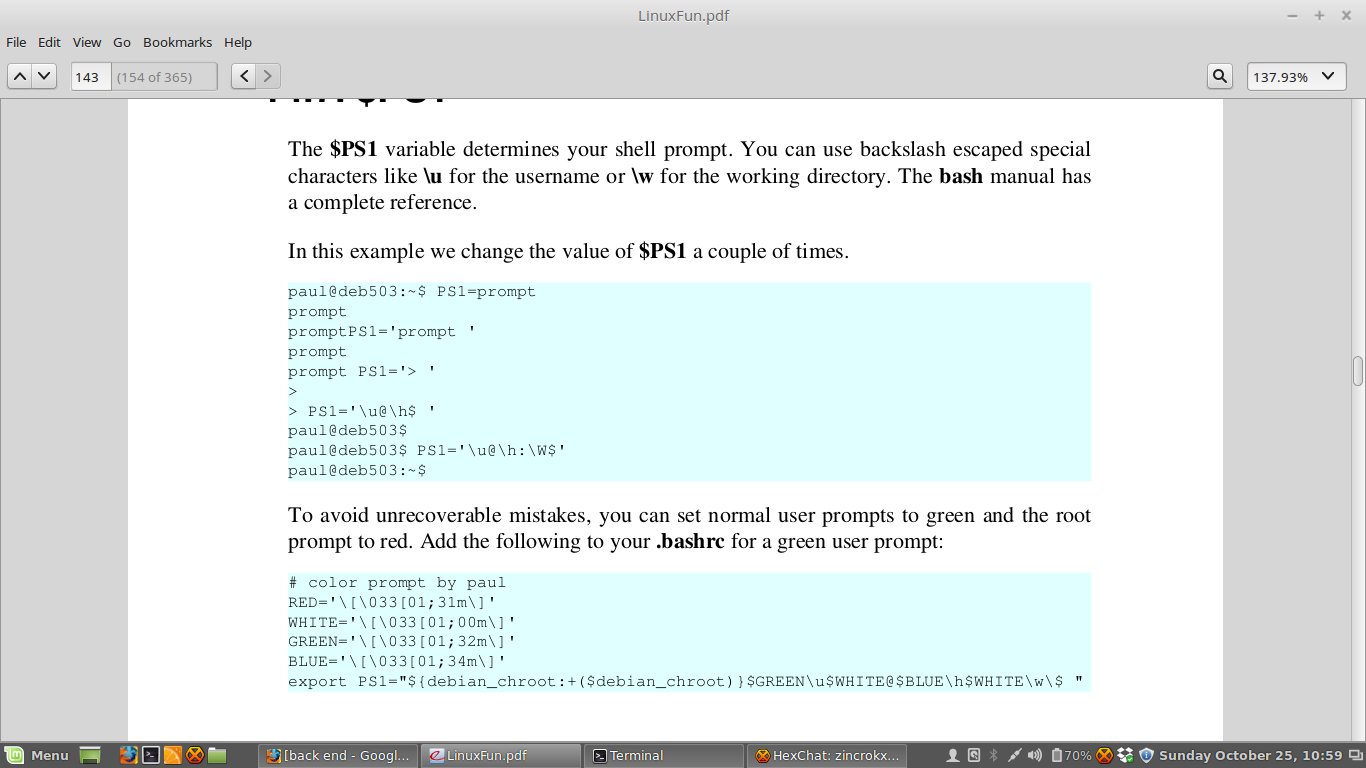Click the line "GREEN='\[\033[01;32m\]'"
The width and height of the screenshot is (1366, 768).
pyautogui.click(x=402, y=641)
